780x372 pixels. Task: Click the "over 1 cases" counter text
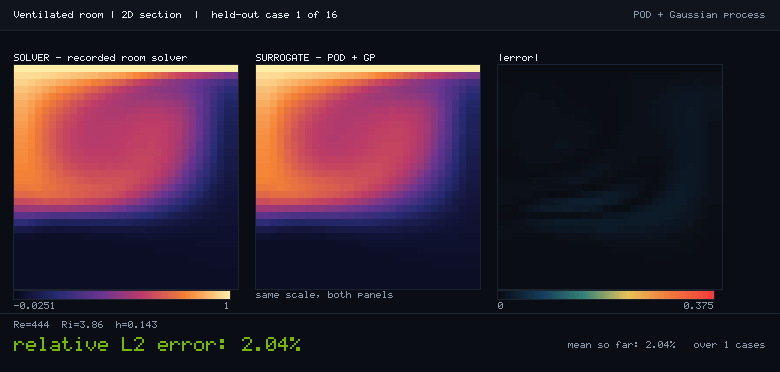tap(729, 345)
